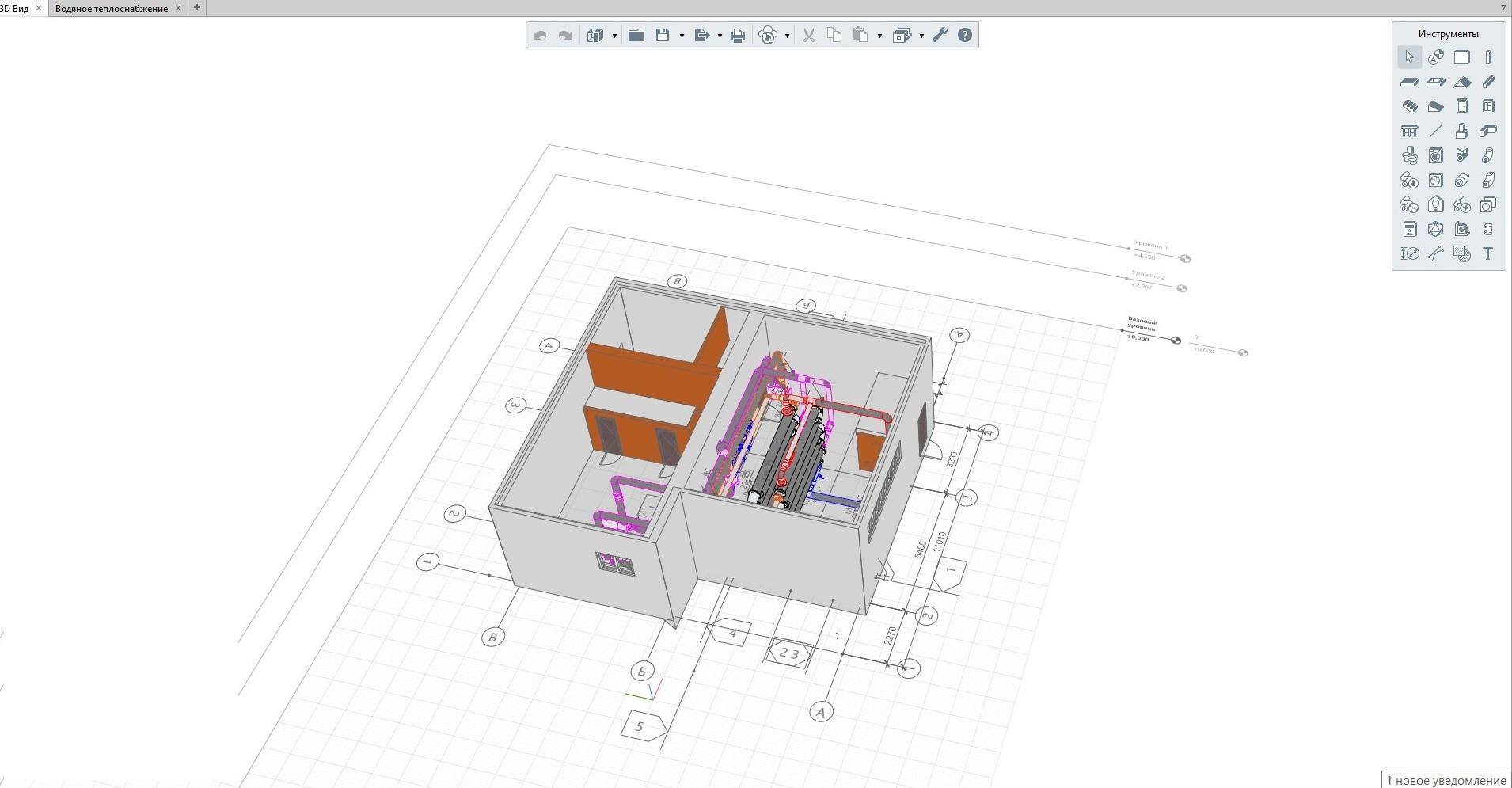Choose the Window tool
This screenshot has height=788, width=1512.
[x=1487, y=106]
